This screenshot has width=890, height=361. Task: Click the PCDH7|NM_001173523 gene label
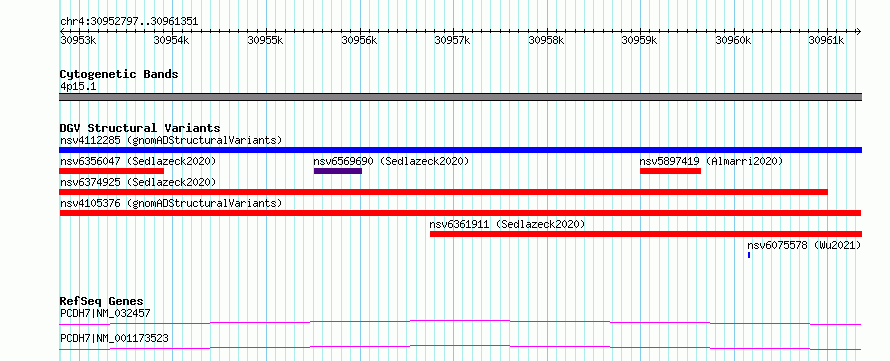[114, 339]
